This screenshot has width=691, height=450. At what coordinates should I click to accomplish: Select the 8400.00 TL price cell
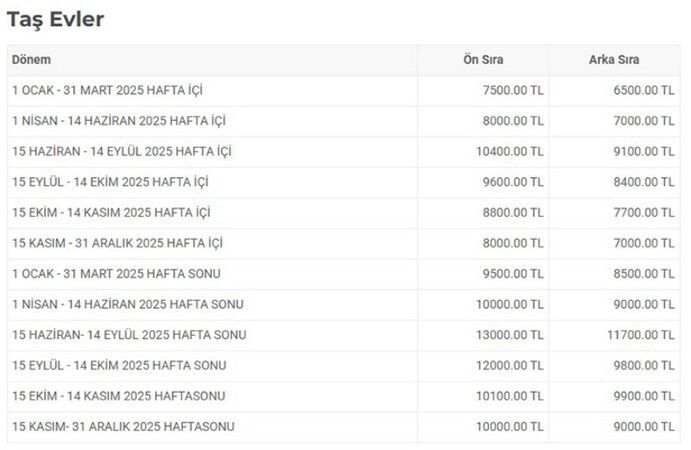(x=644, y=183)
